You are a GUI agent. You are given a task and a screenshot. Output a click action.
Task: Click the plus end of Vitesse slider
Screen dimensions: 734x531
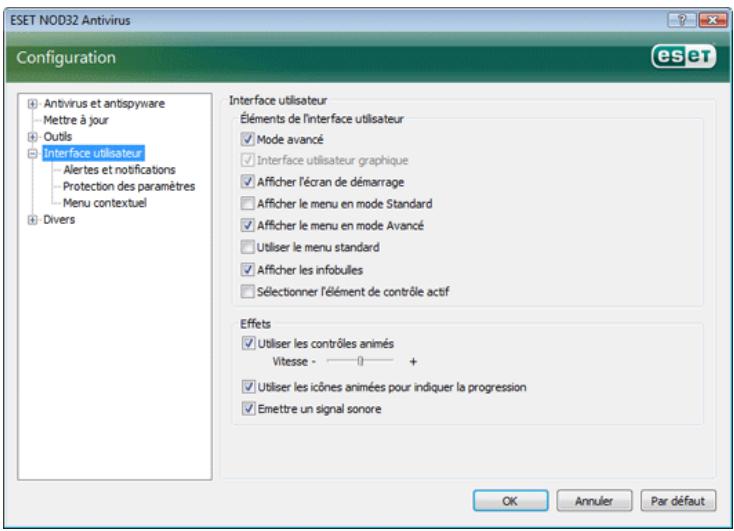point(413,361)
